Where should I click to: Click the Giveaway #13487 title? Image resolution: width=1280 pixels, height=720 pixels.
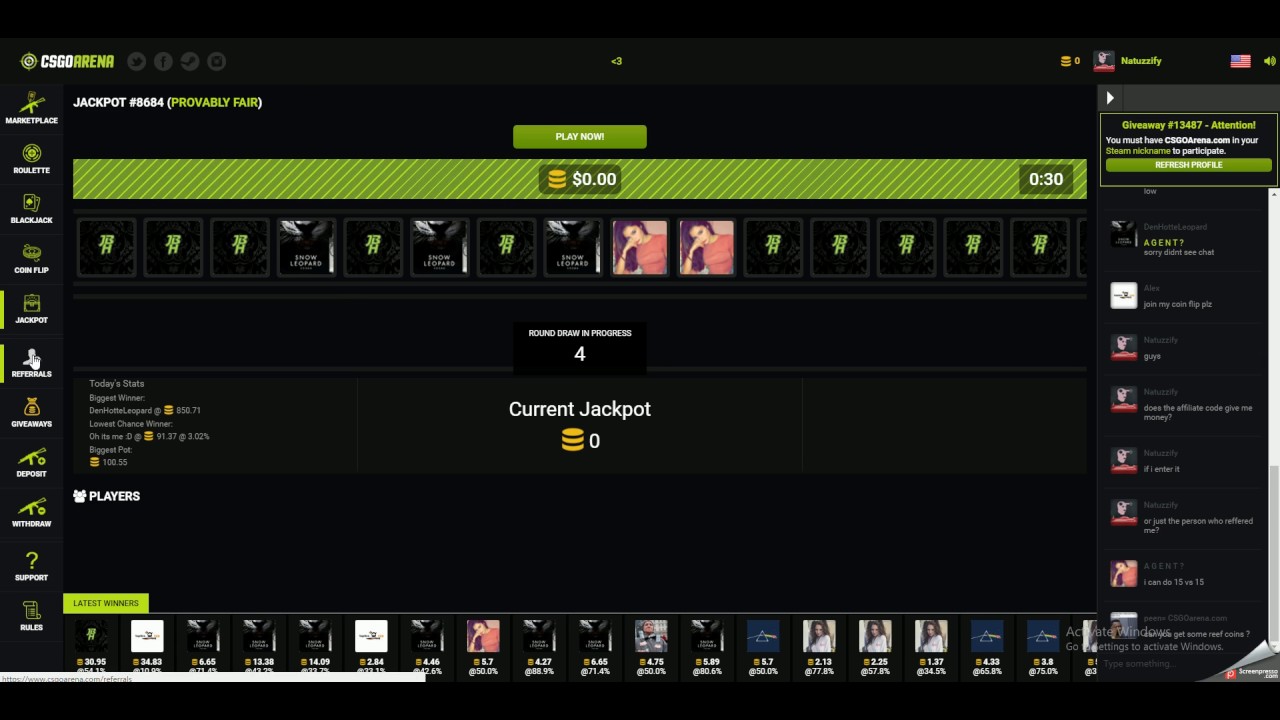1188,125
